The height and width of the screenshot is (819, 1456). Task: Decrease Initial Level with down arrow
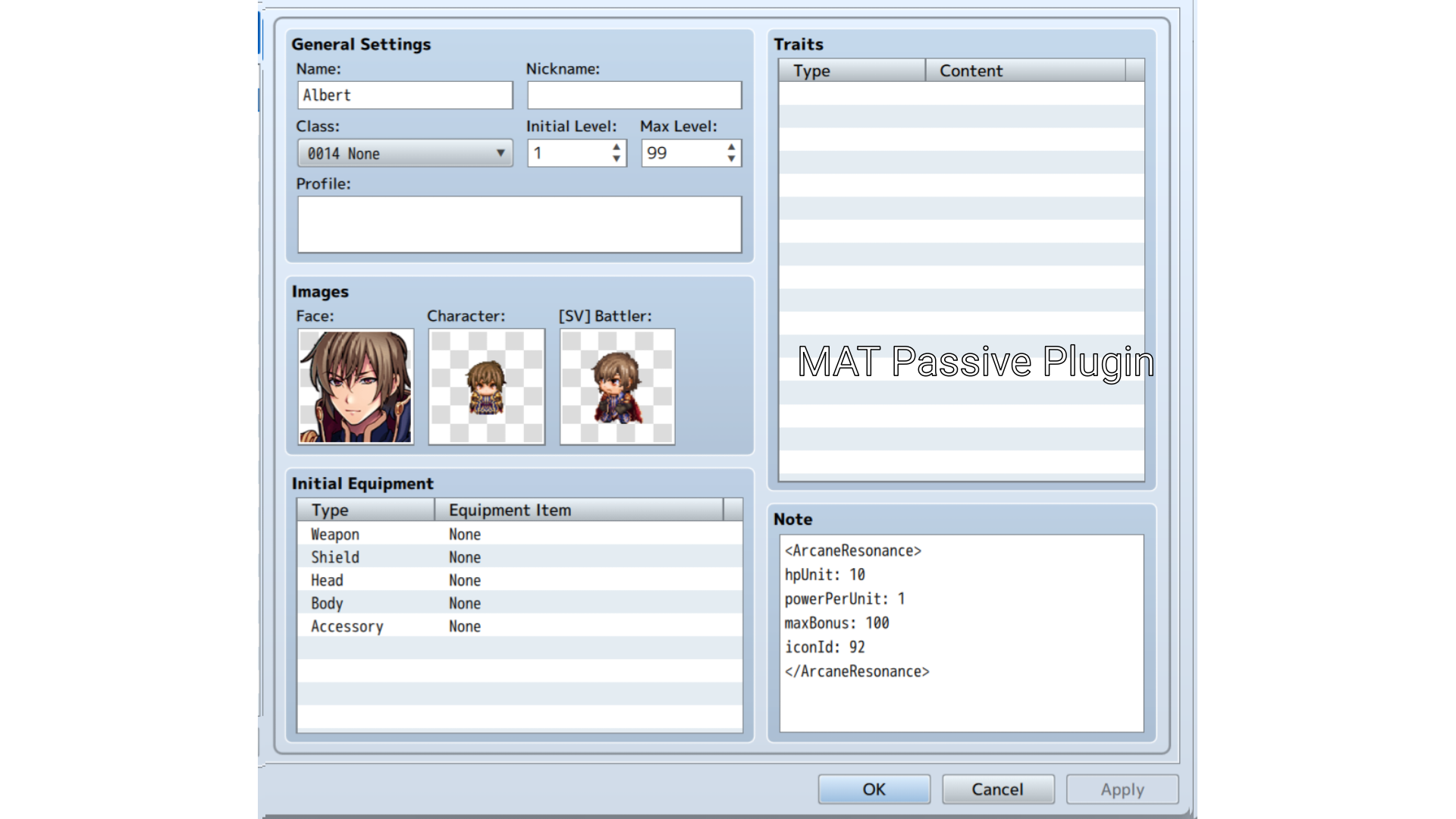[x=617, y=159]
